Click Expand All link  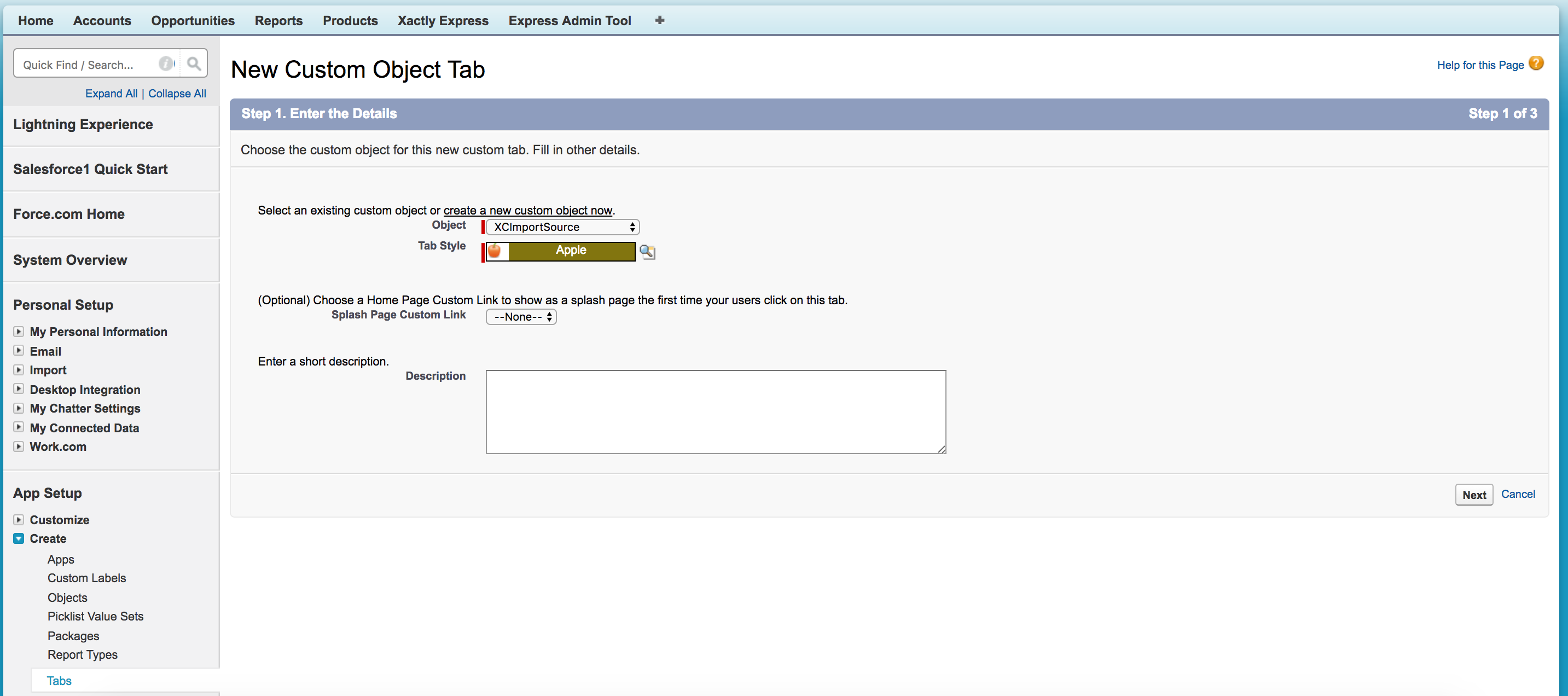click(x=112, y=93)
